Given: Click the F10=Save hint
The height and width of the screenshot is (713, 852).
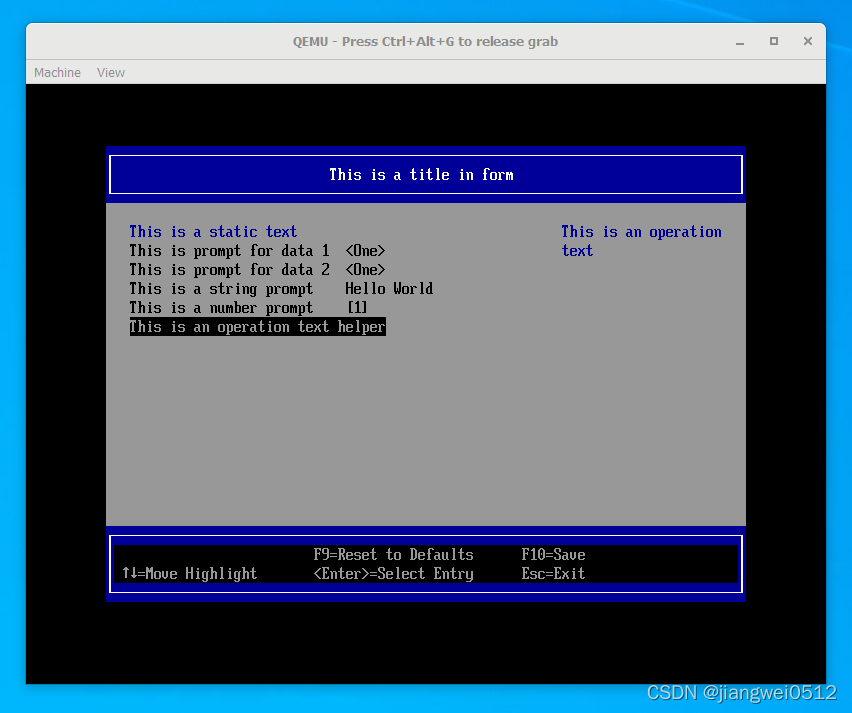Looking at the screenshot, I should (553, 555).
